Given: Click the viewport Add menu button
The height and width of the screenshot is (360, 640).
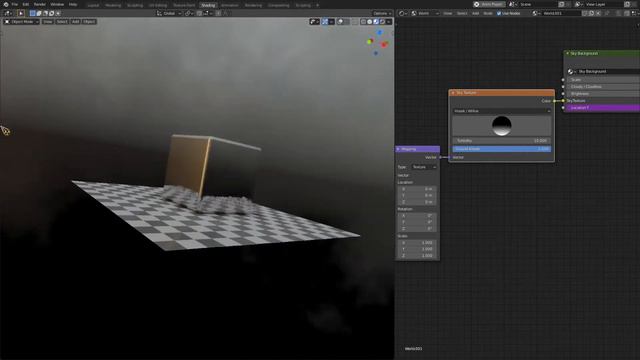Looking at the screenshot, I should pos(76,22).
